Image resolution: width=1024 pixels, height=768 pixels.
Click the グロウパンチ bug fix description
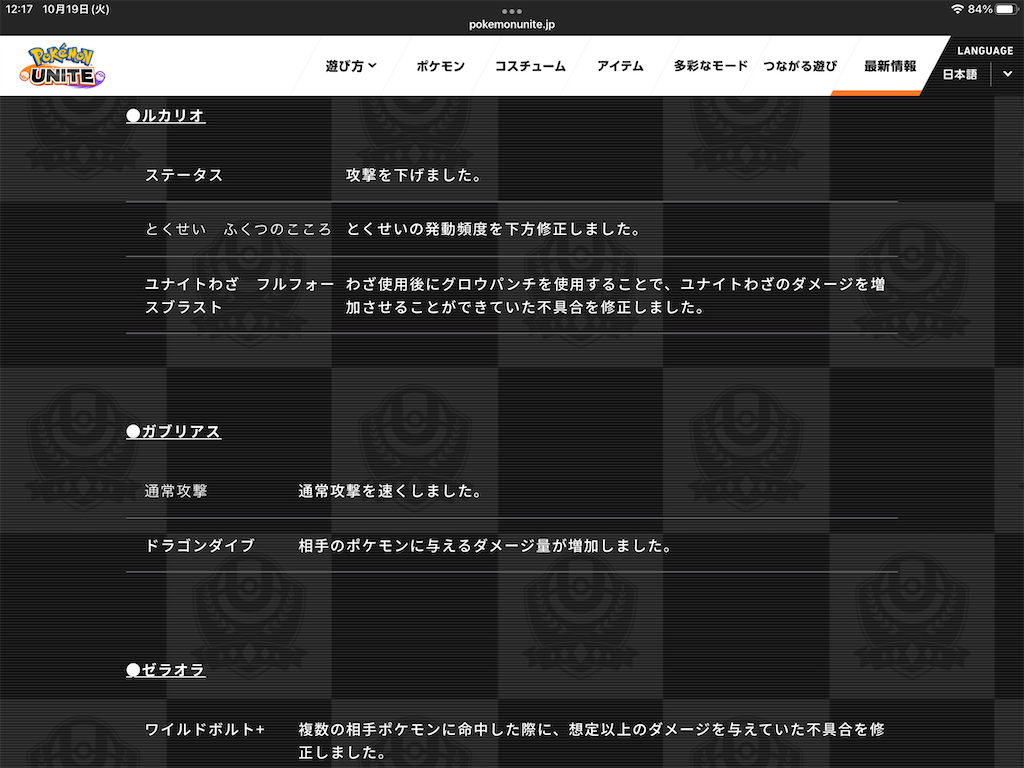[x=615, y=296]
